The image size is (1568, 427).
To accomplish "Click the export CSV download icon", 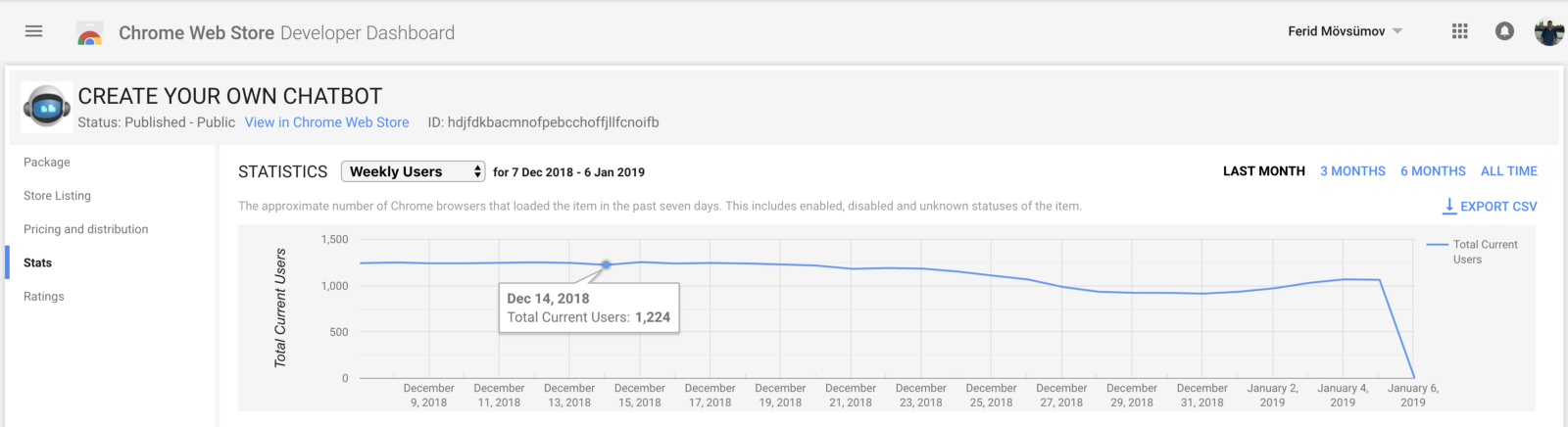I will click(1448, 206).
